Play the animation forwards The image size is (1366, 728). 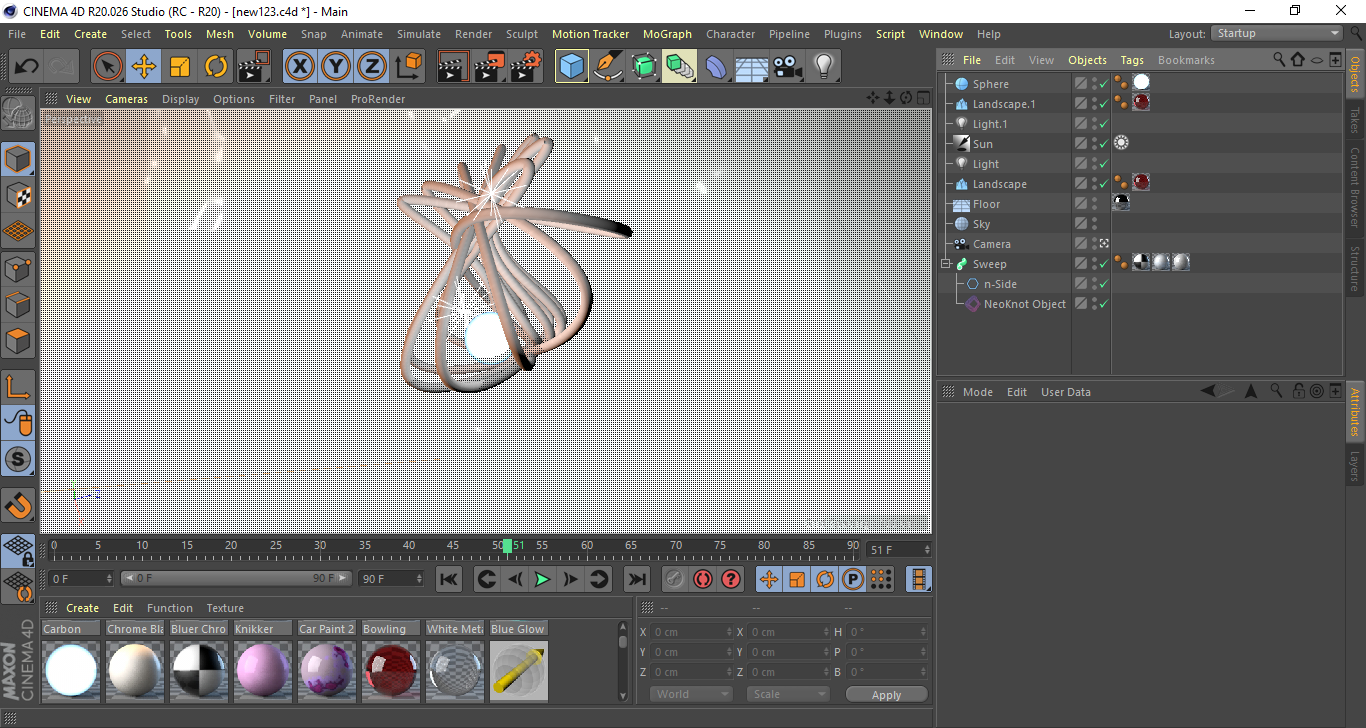click(542, 579)
